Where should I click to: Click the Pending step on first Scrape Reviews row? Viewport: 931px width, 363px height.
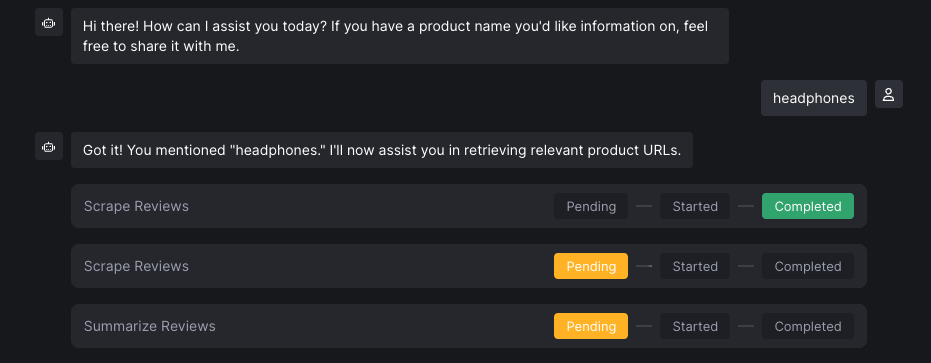(x=591, y=206)
